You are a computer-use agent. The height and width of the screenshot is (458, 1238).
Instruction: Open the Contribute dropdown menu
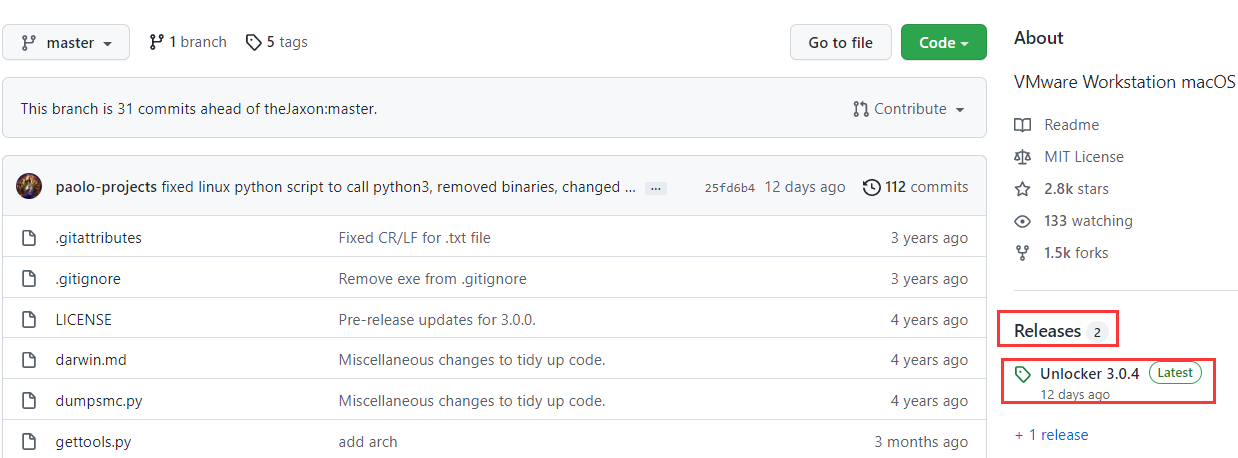(908, 109)
